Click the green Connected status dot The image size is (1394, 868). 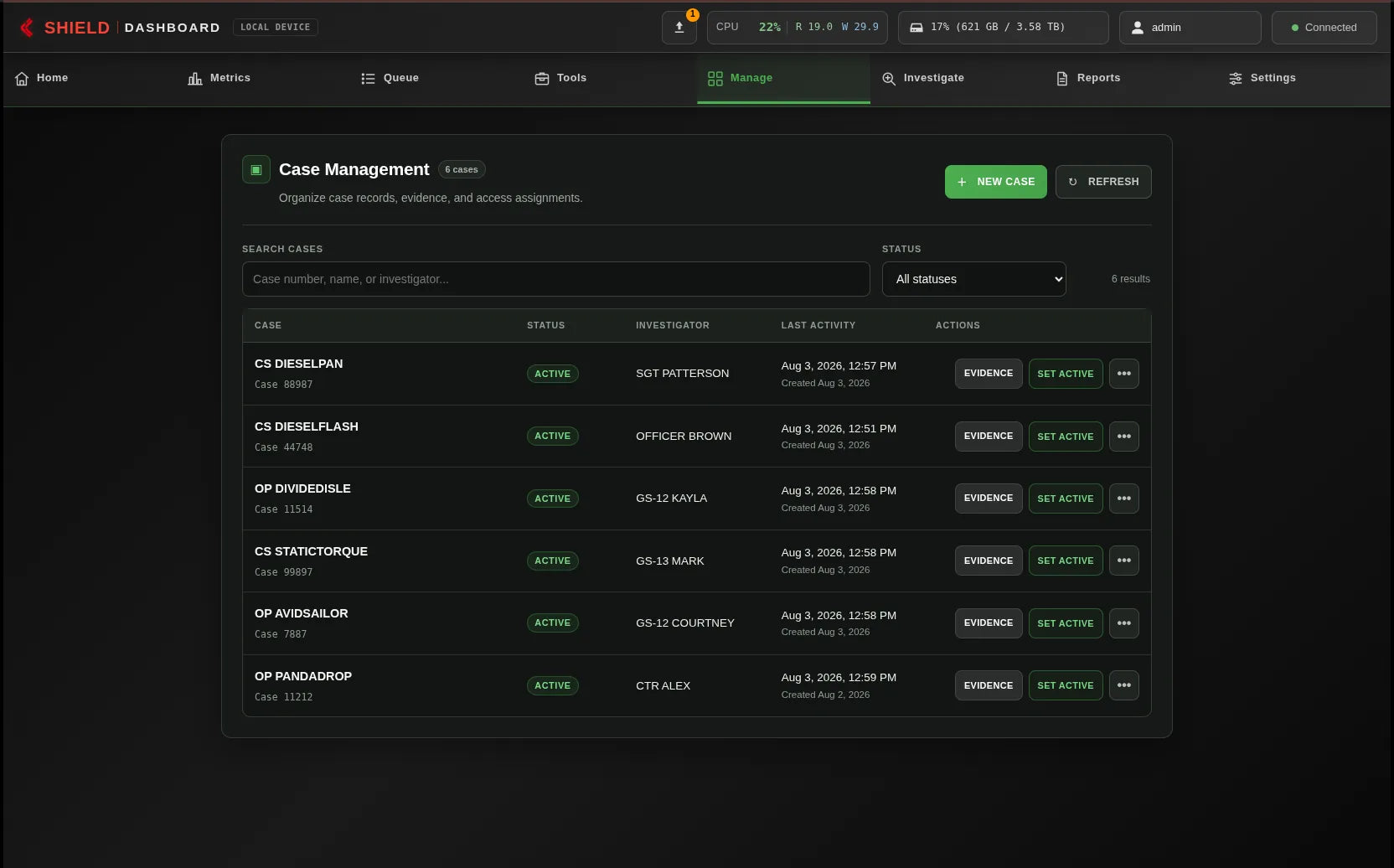coord(1295,28)
